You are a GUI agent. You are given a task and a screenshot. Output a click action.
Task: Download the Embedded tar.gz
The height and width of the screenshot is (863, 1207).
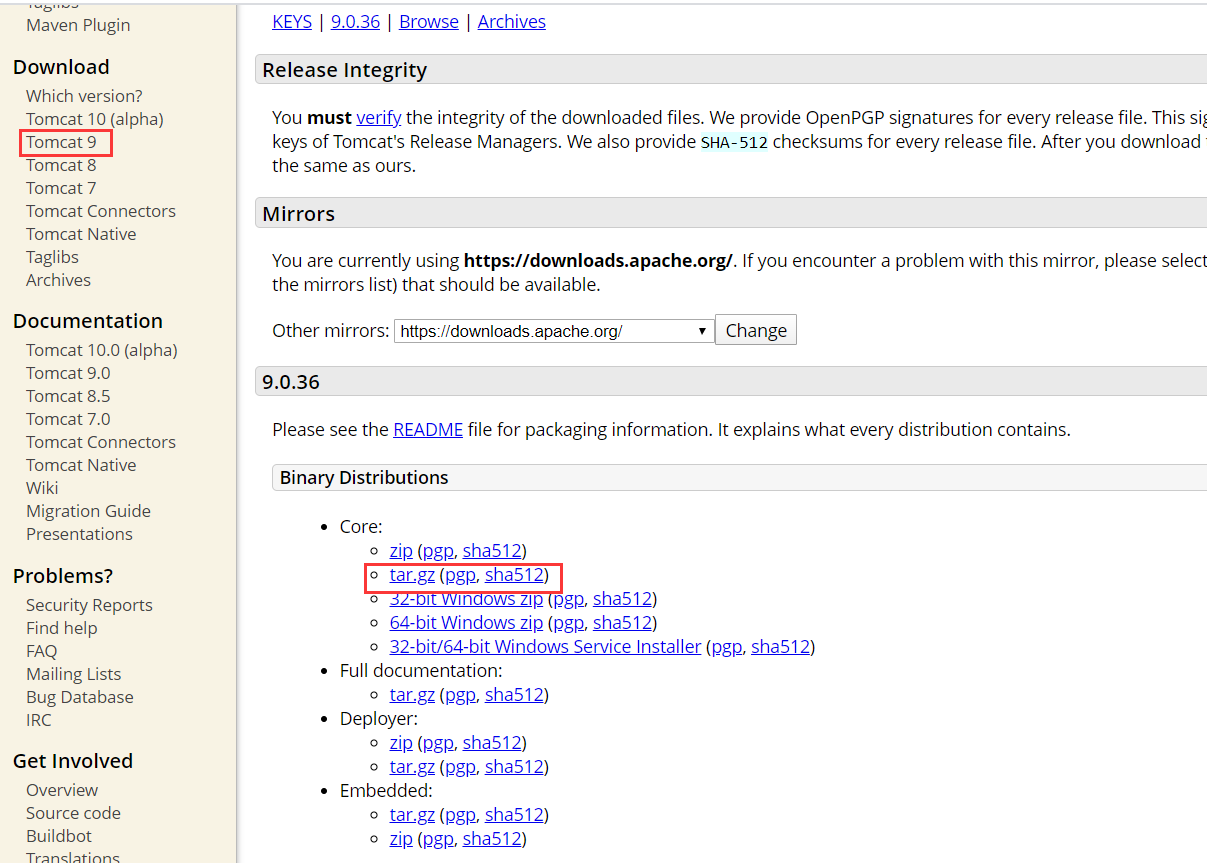click(412, 814)
